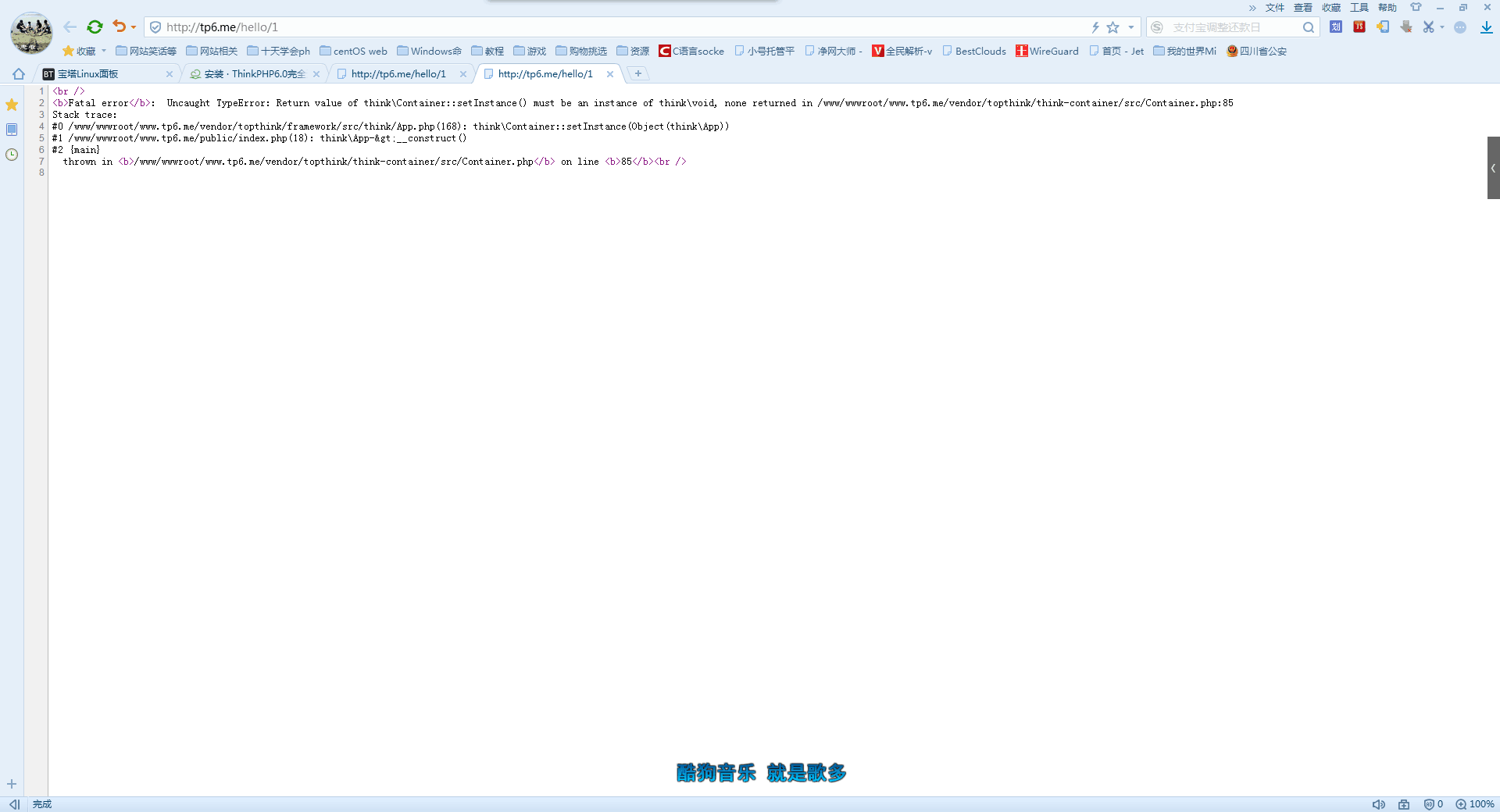
Task: Open the history clock sidebar icon
Action: tap(12, 155)
